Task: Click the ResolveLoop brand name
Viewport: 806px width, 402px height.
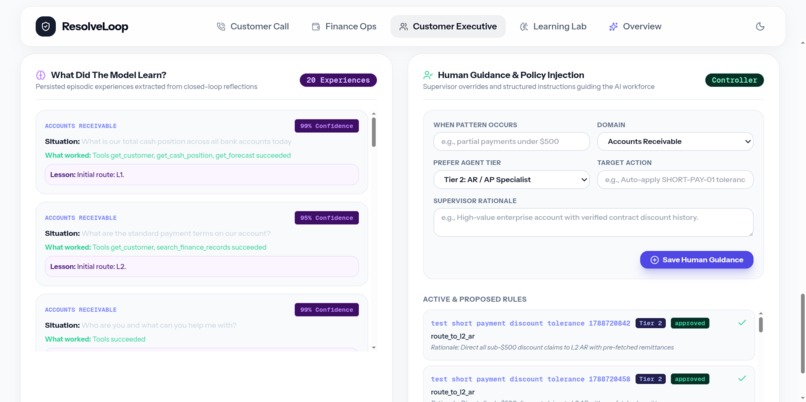Action: 95,27
